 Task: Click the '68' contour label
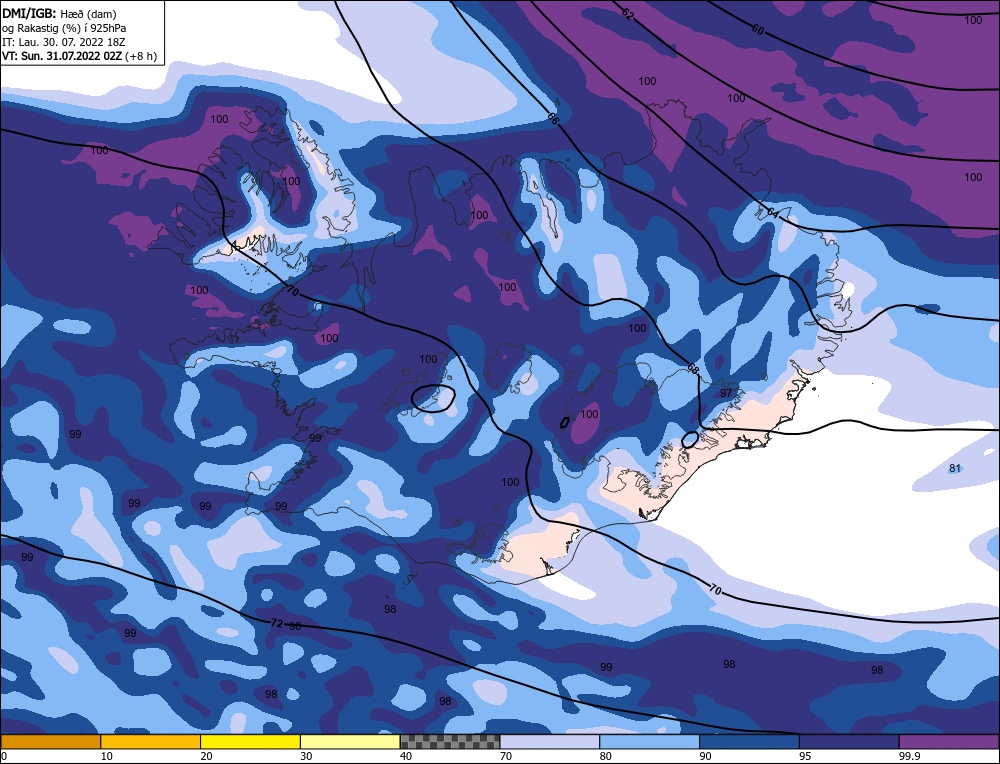[693, 368]
